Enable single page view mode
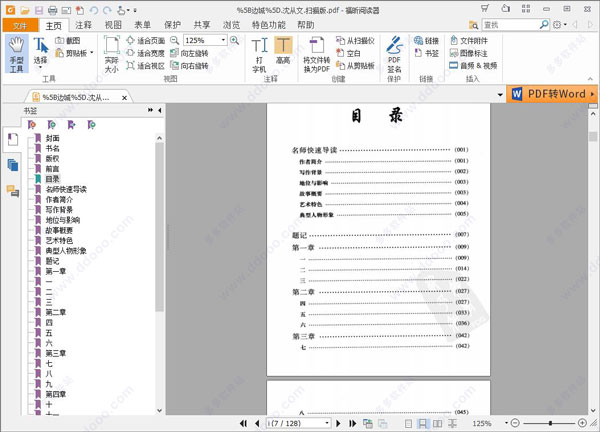The width and height of the screenshot is (600, 432). tap(409, 423)
